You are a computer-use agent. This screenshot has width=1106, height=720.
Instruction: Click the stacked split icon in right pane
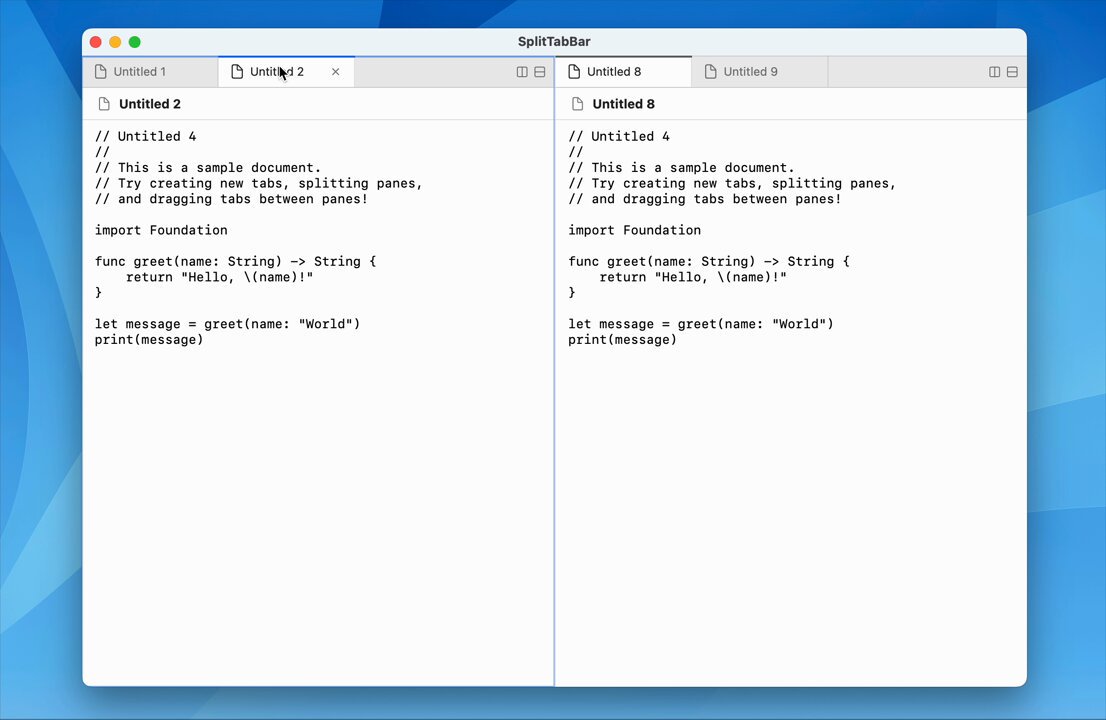click(x=1012, y=72)
